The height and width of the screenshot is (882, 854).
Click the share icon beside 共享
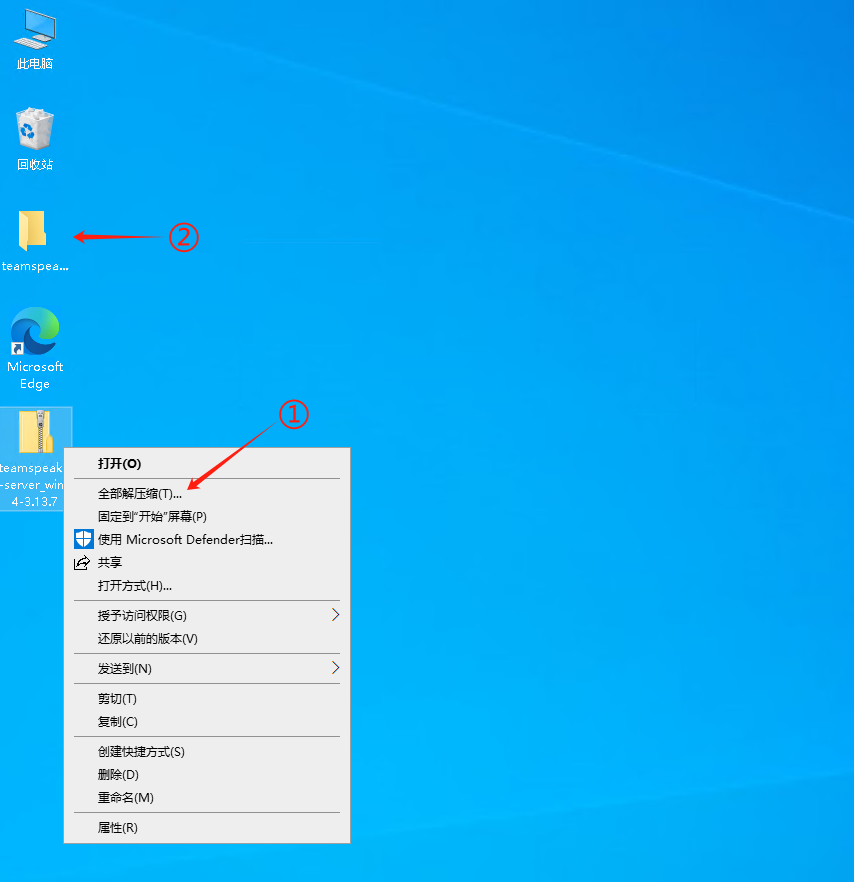click(82, 562)
